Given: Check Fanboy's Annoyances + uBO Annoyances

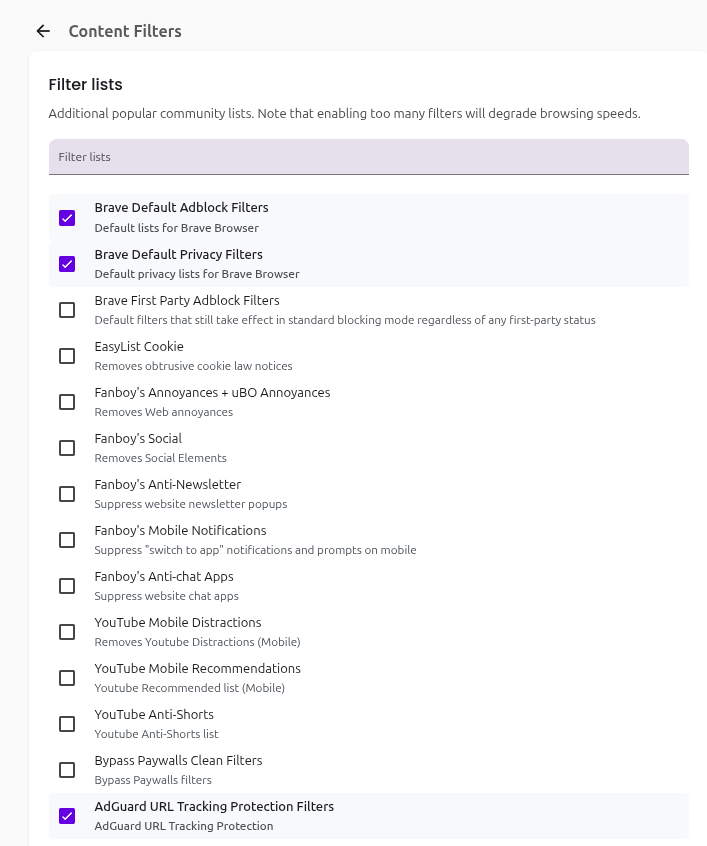Looking at the screenshot, I should pyautogui.click(x=67, y=402).
